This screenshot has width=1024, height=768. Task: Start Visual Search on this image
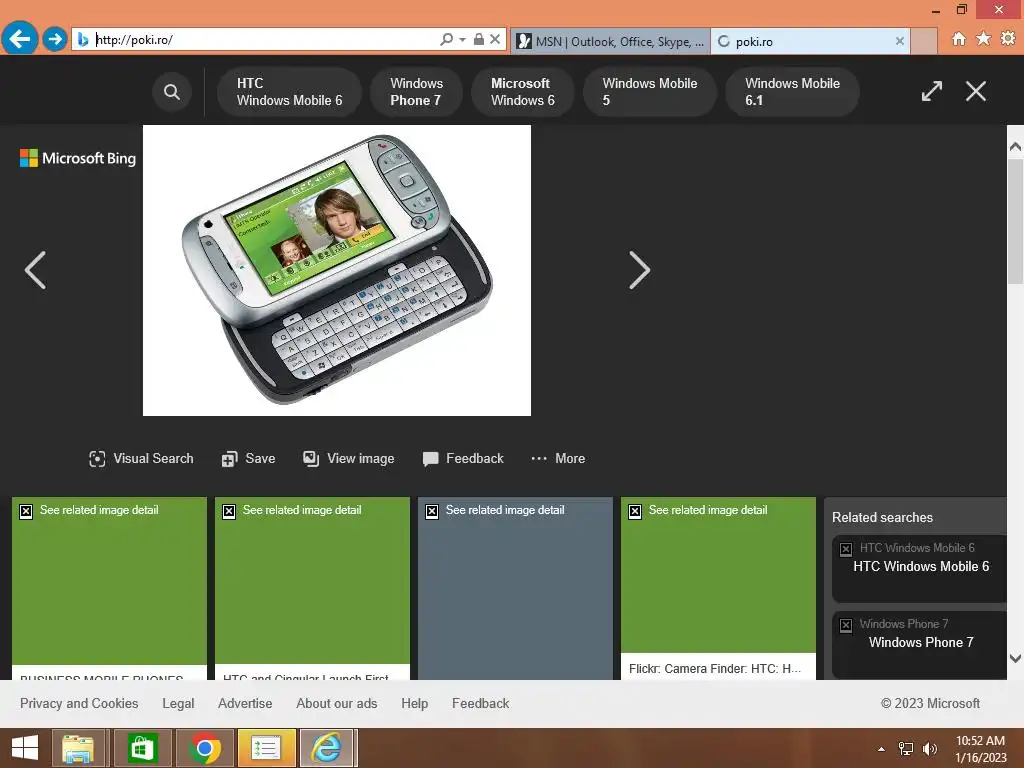[141, 458]
